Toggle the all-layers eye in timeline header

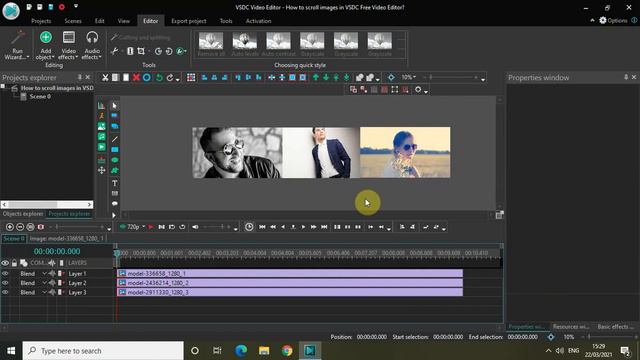point(5,263)
